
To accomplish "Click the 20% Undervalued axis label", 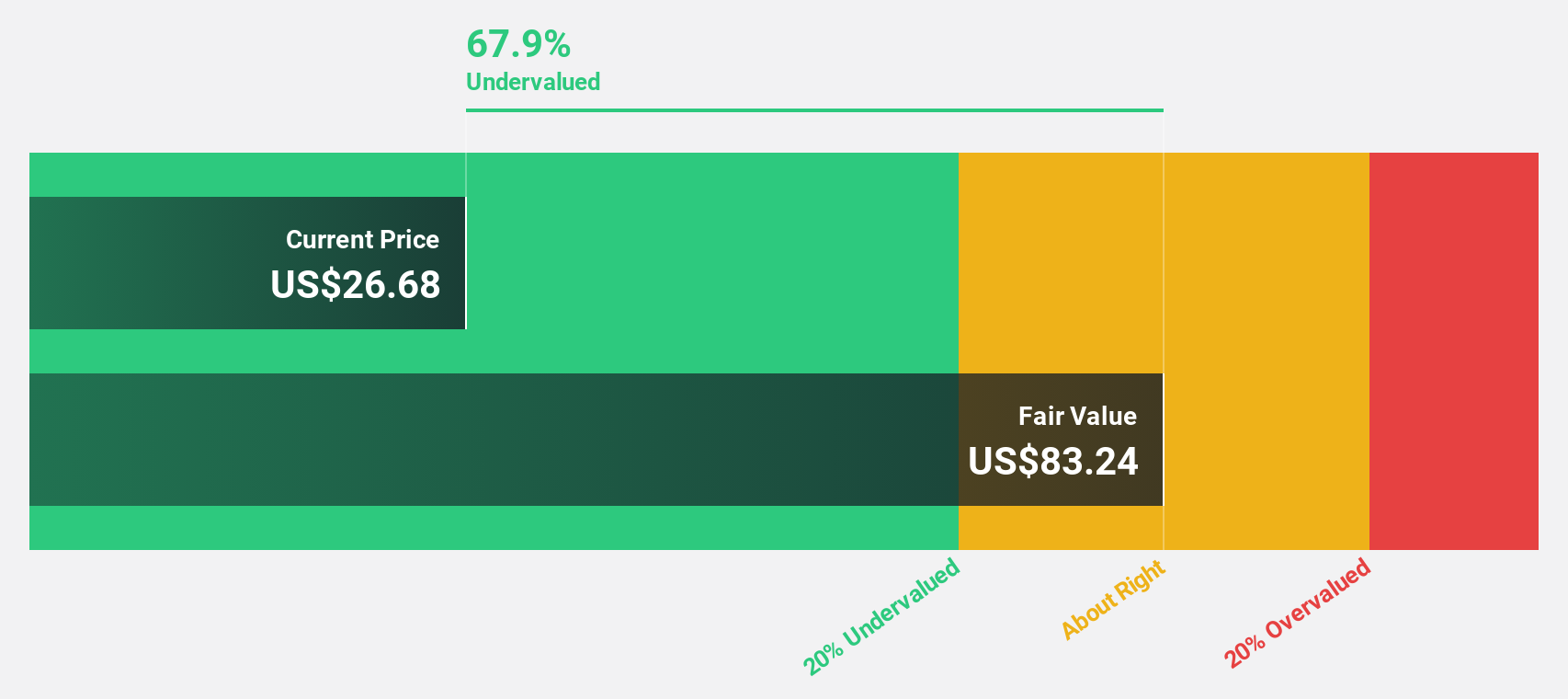I will point(882,616).
